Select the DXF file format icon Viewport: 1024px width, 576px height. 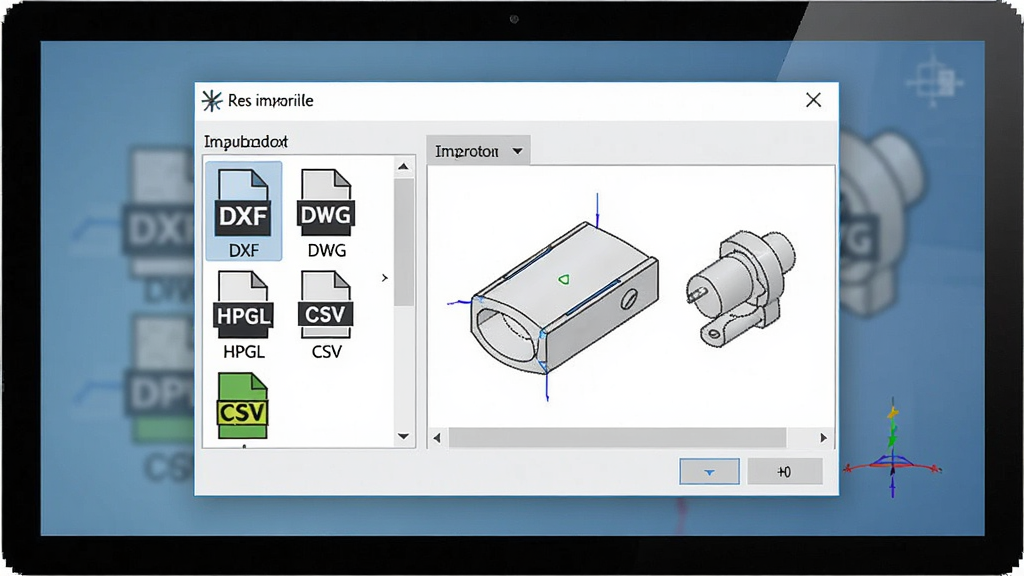tap(244, 211)
